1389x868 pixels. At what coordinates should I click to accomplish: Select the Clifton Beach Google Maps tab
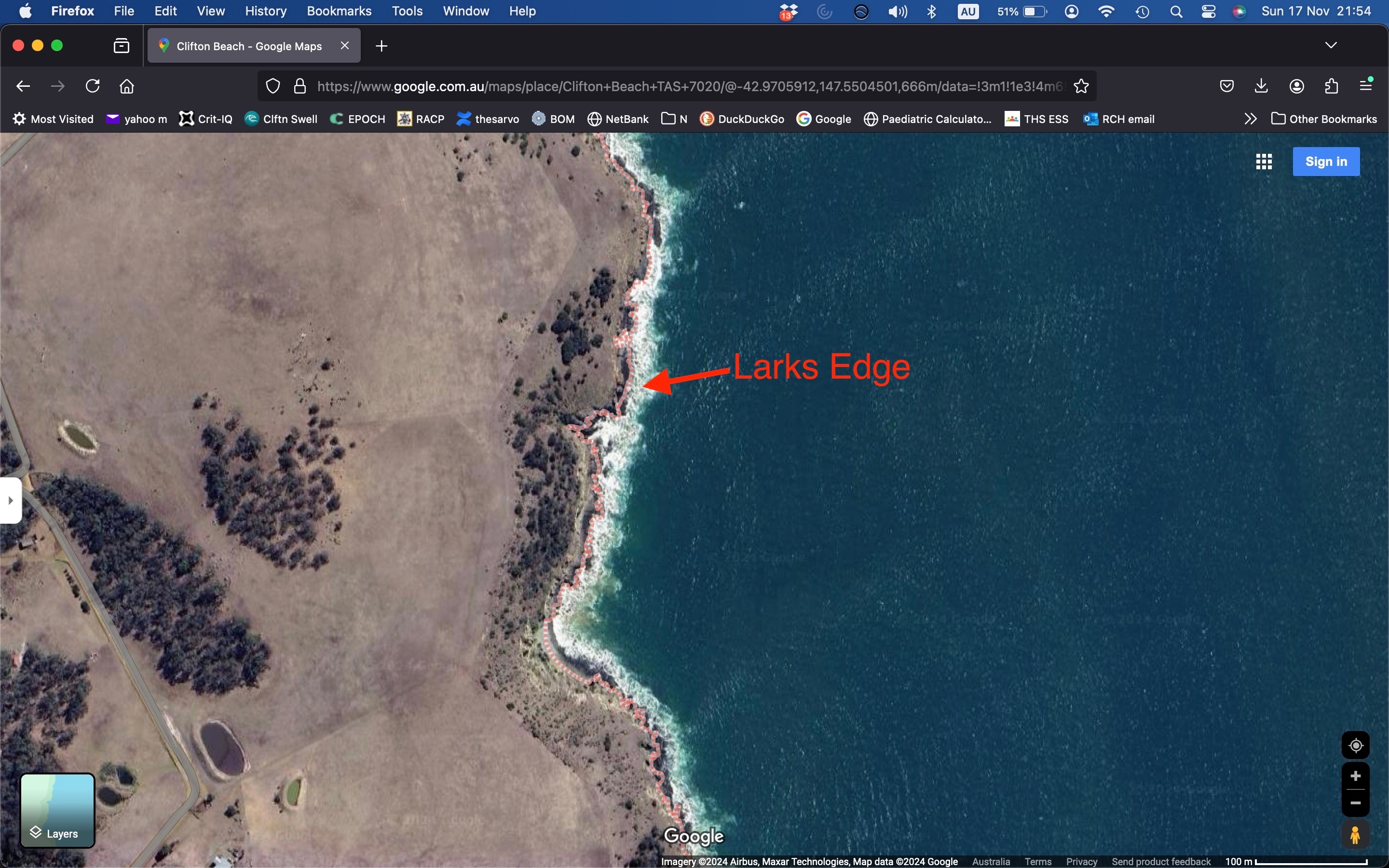(x=248, y=46)
